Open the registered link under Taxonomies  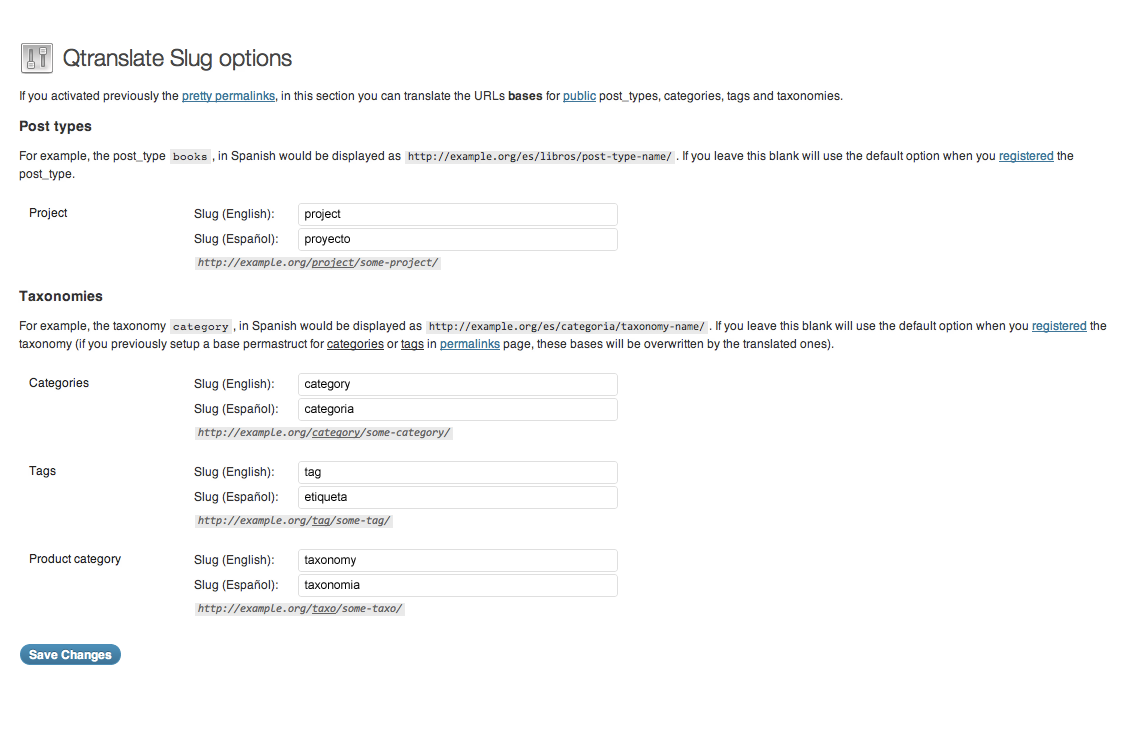point(1059,326)
